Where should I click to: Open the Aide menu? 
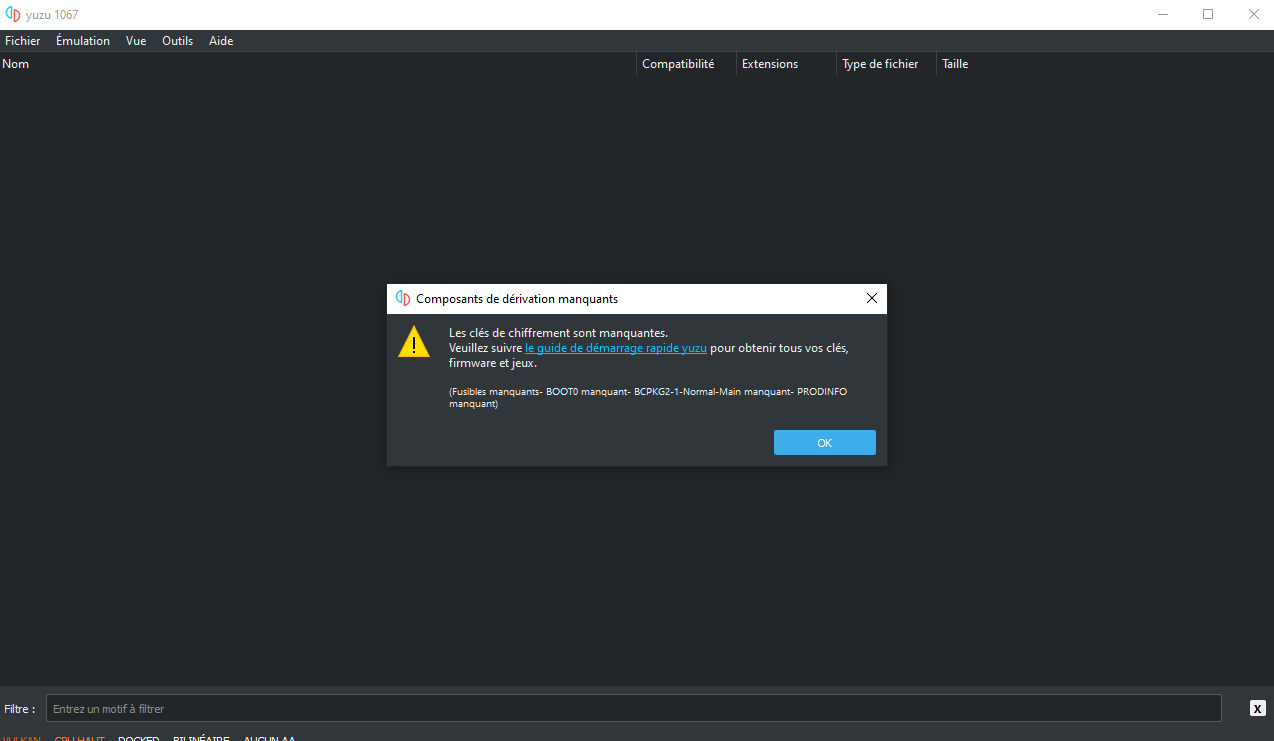[x=221, y=41]
